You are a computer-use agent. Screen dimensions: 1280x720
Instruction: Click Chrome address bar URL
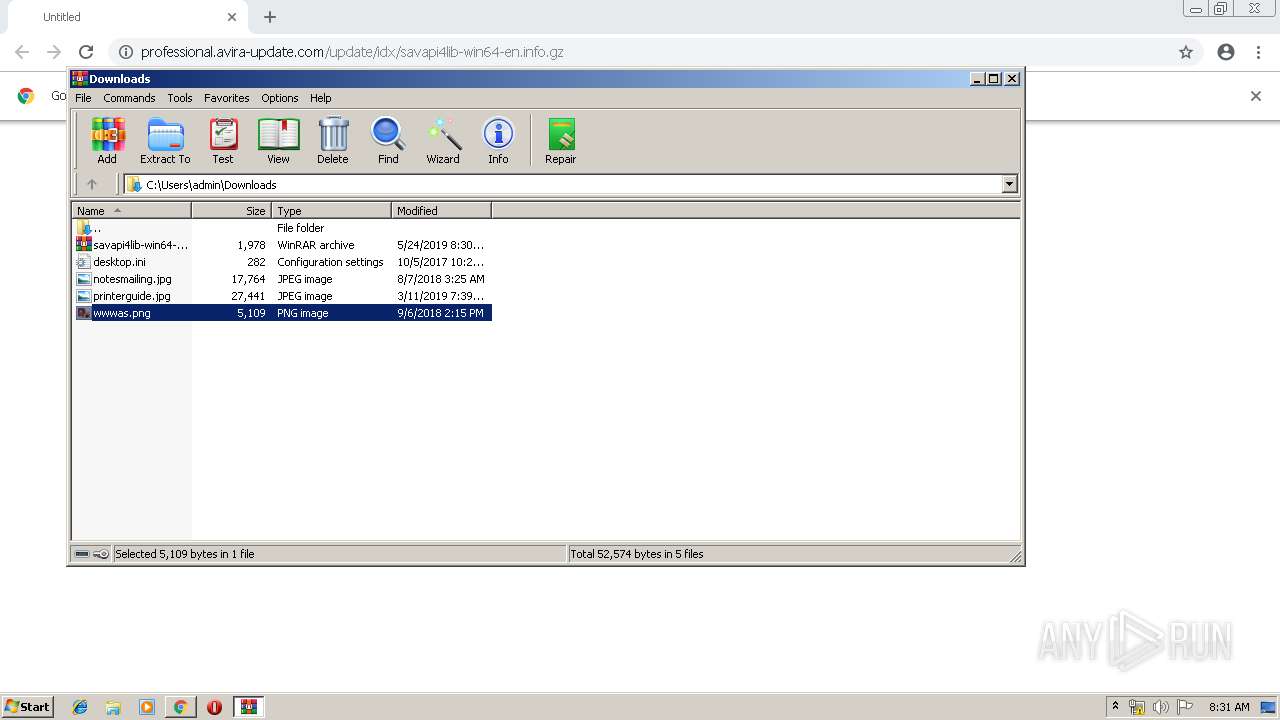point(352,52)
